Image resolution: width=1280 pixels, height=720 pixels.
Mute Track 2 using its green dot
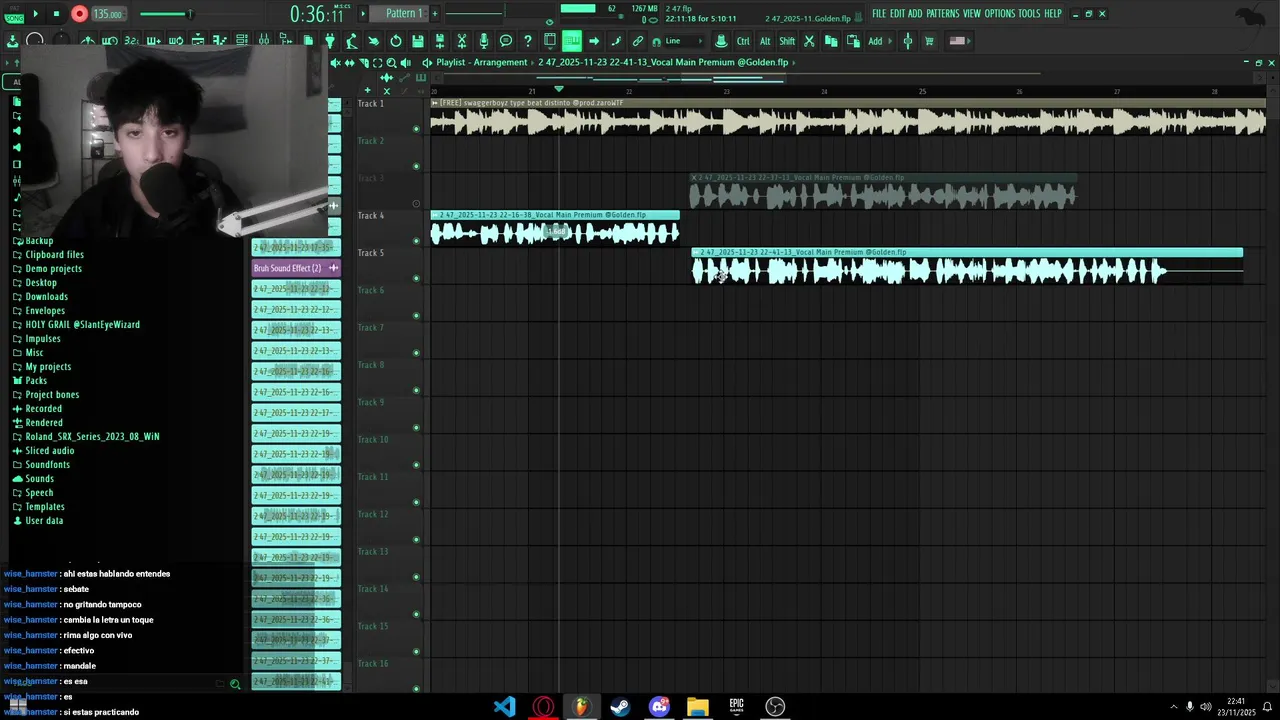[416, 166]
